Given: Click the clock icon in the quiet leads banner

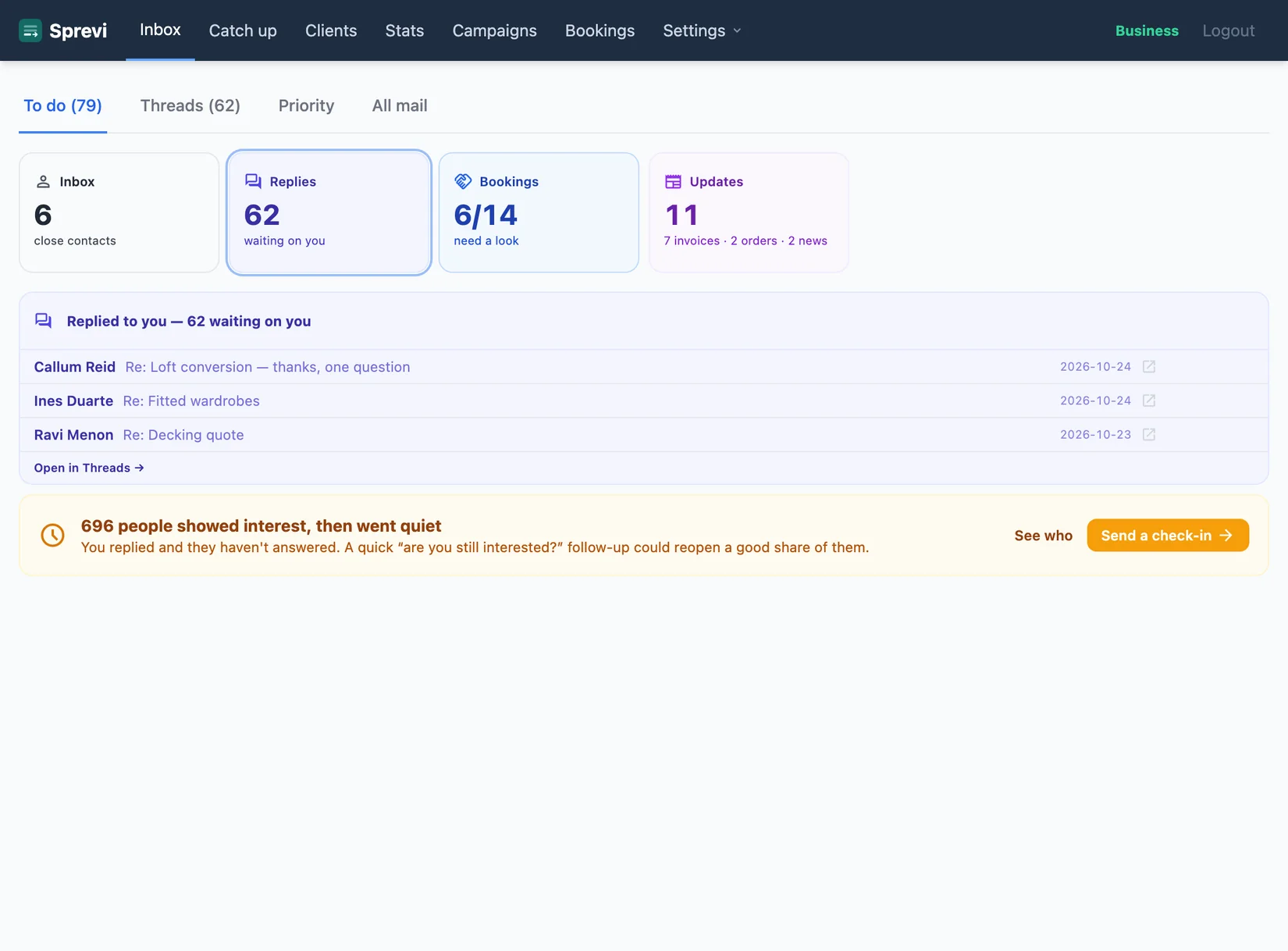Looking at the screenshot, I should 52,535.
